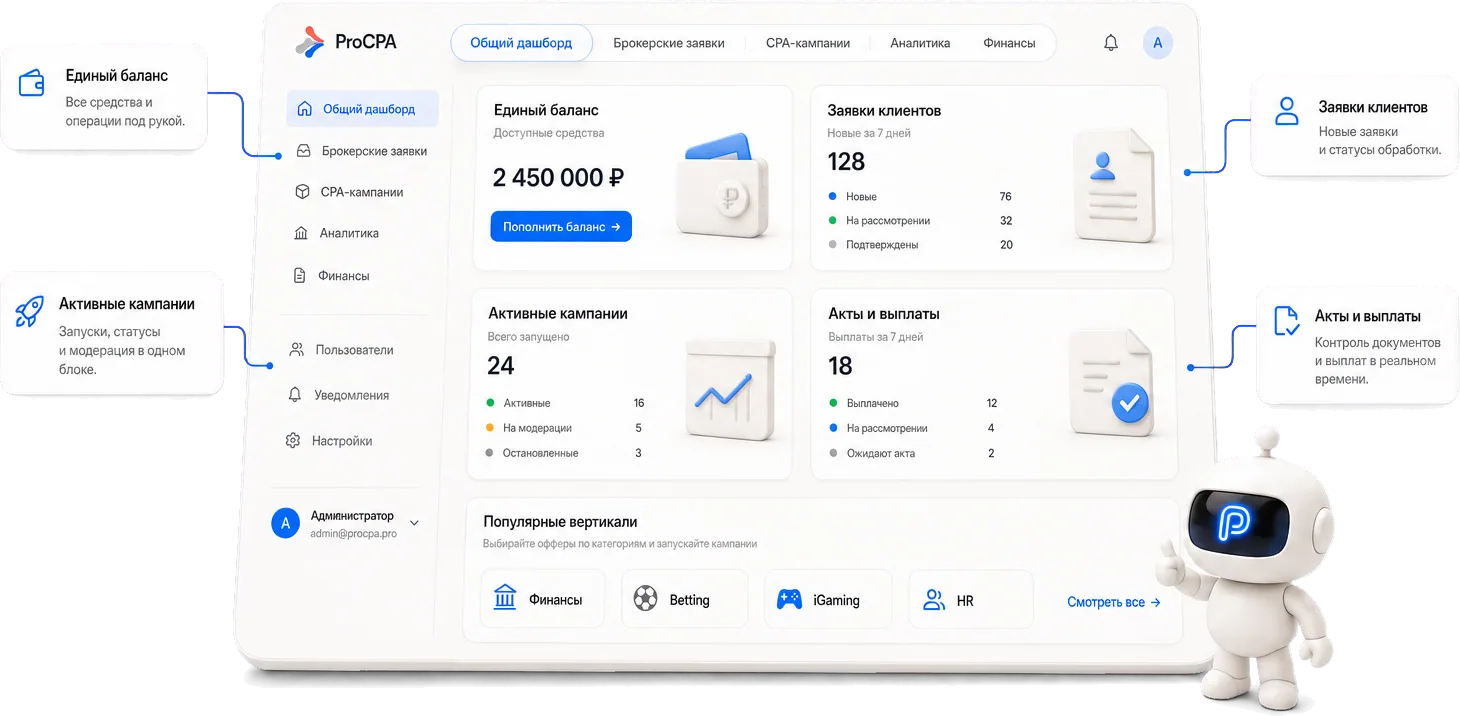Click the rocket icon in Активные кампании callout
1460x716 pixels.
pos(29,311)
